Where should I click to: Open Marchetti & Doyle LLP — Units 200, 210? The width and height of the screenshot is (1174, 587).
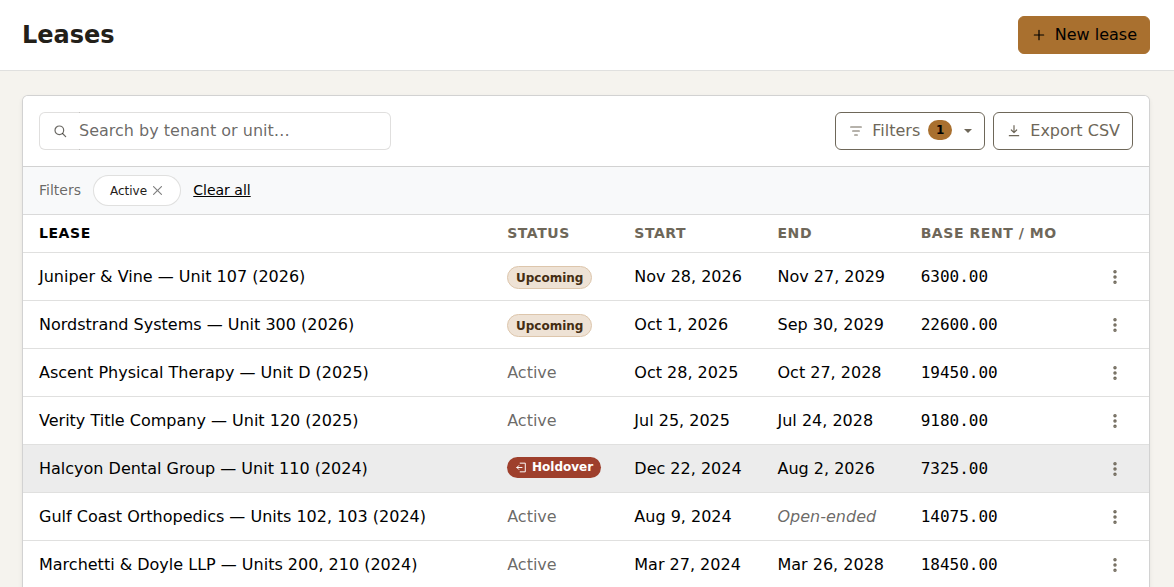[228, 565]
